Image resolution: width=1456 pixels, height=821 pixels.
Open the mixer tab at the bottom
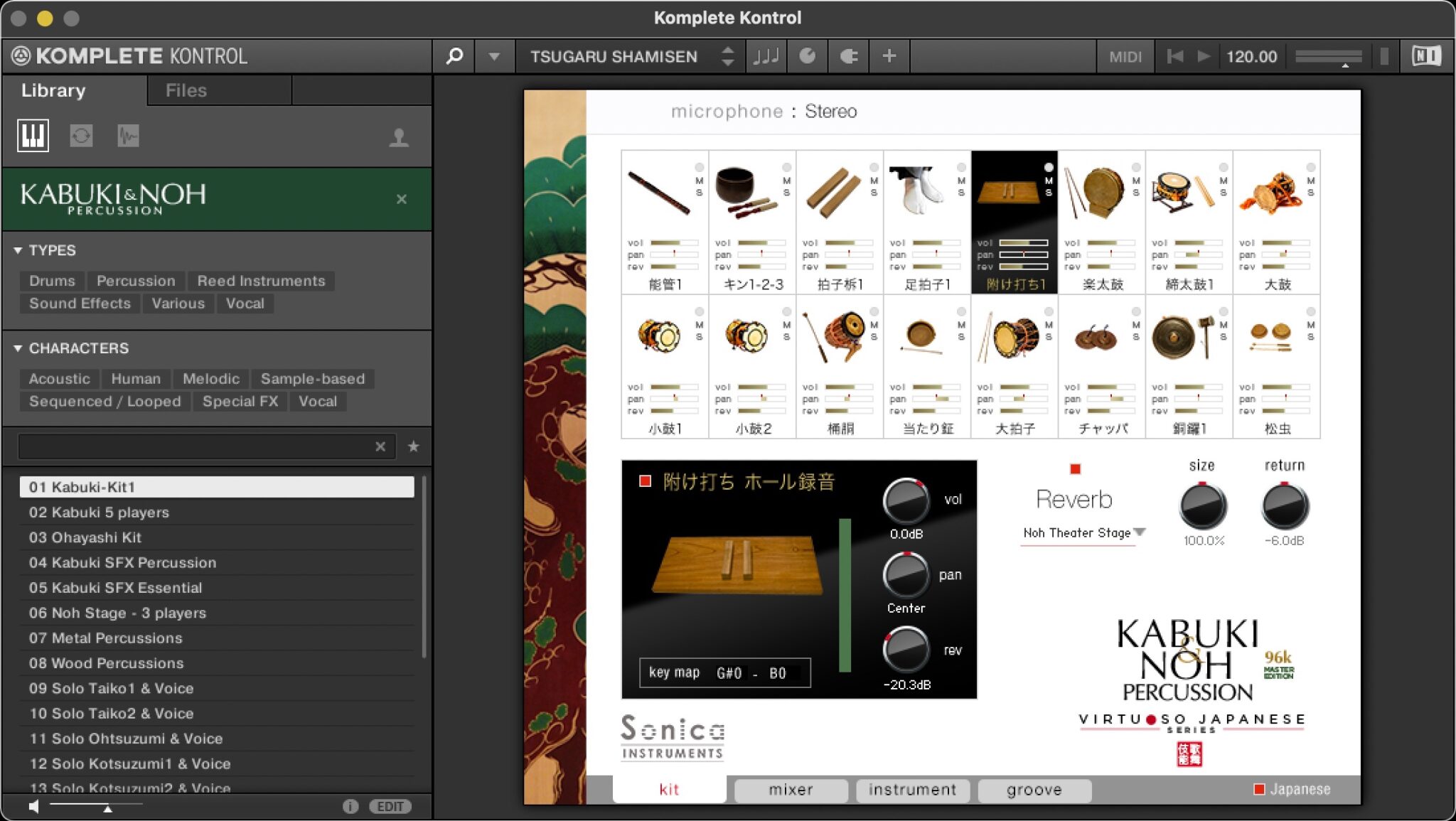pyautogui.click(x=791, y=790)
